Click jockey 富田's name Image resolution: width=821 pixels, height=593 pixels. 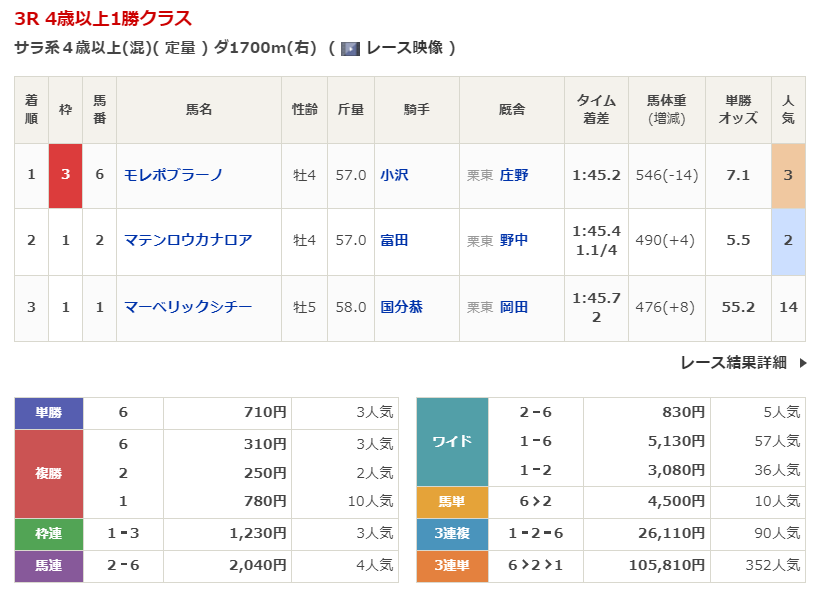tap(394, 241)
